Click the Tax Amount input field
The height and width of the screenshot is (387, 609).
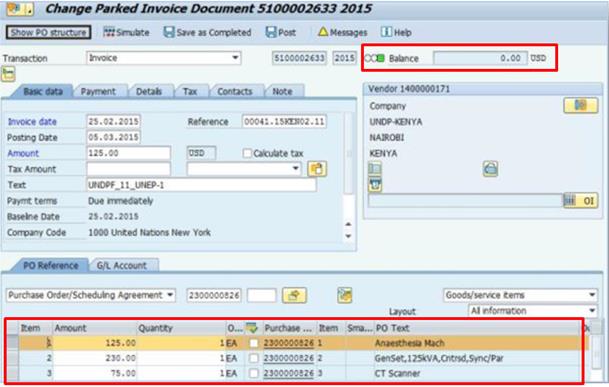[129, 169]
